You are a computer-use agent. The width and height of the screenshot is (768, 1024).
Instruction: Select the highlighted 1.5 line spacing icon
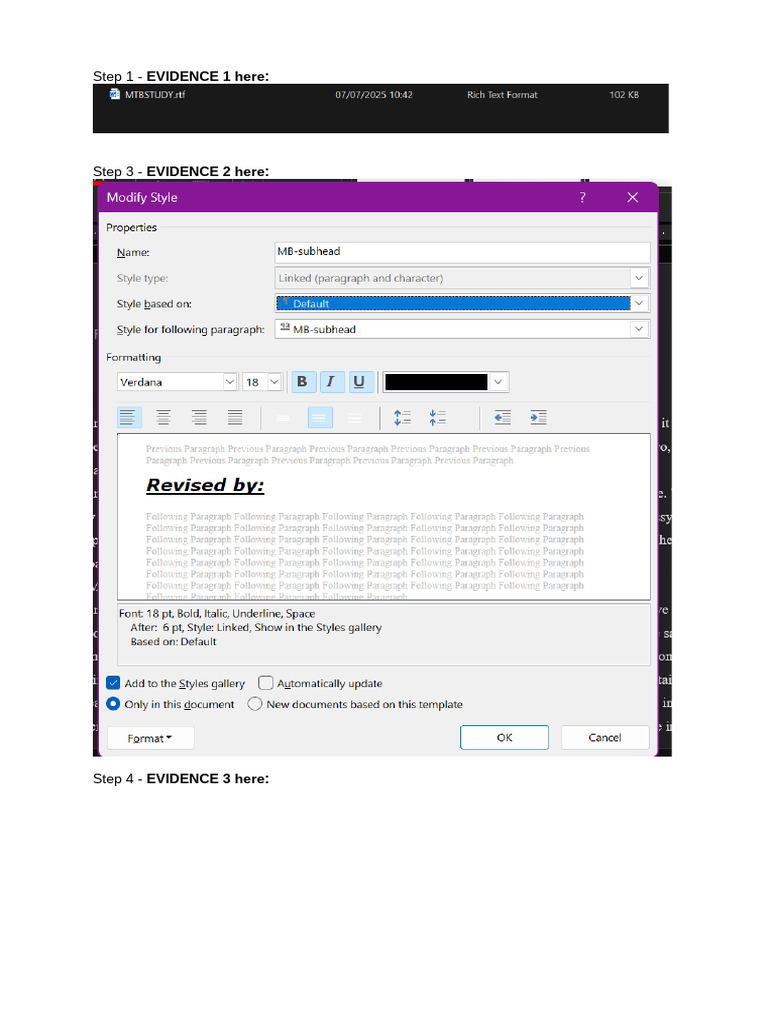tap(320, 417)
